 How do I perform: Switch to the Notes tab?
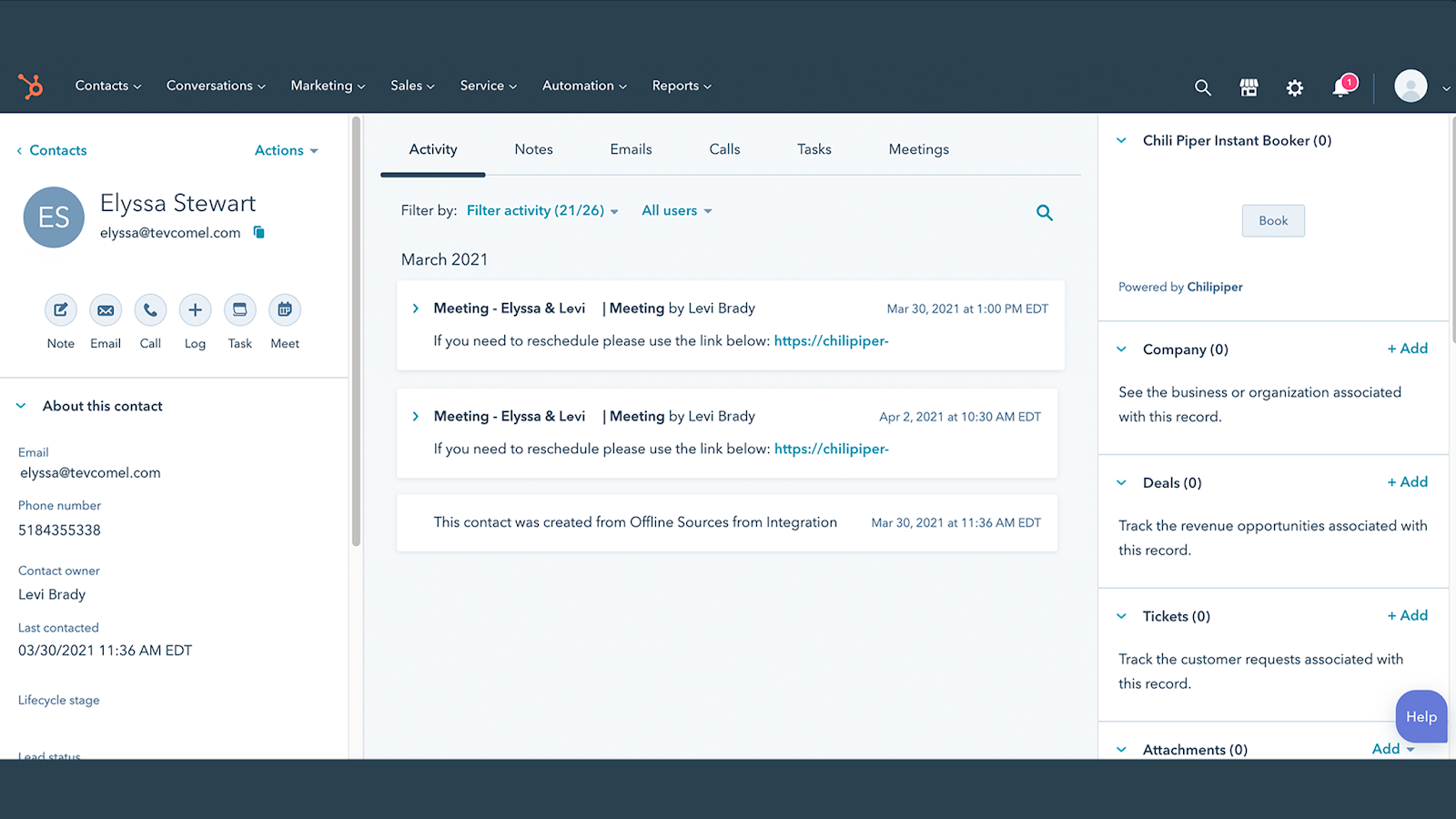point(533,149)
